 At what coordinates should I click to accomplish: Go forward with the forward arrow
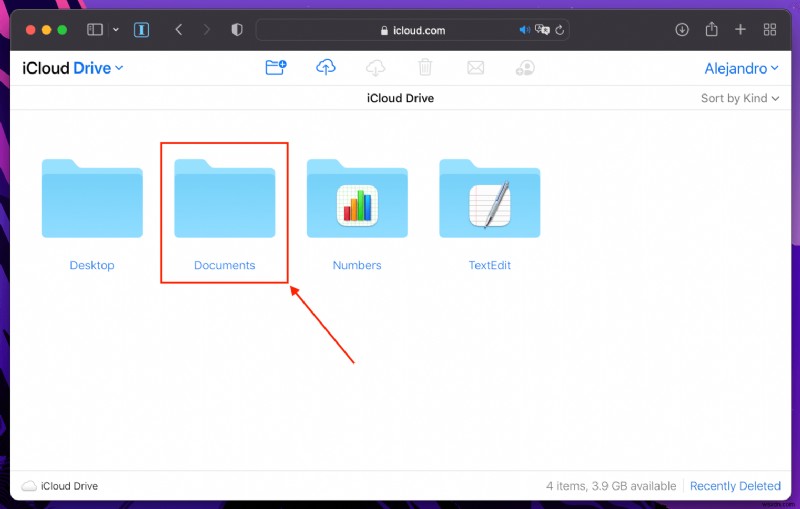pos(206,30)
